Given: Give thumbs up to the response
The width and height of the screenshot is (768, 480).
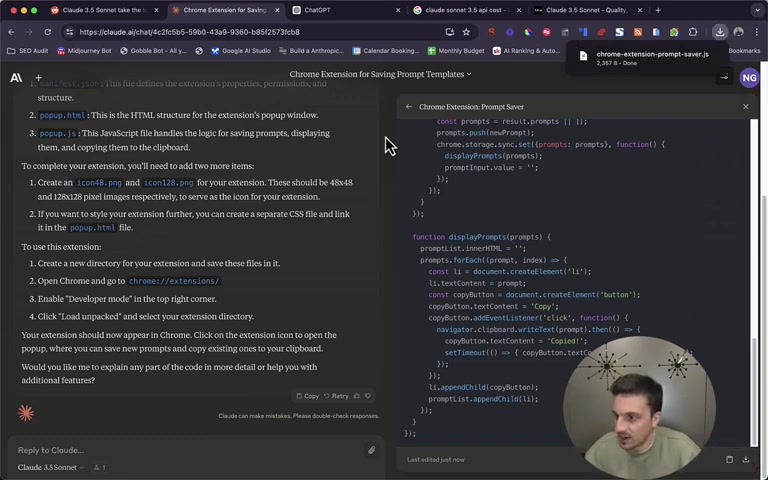Looking at the screenshot, I should [357, 396].
